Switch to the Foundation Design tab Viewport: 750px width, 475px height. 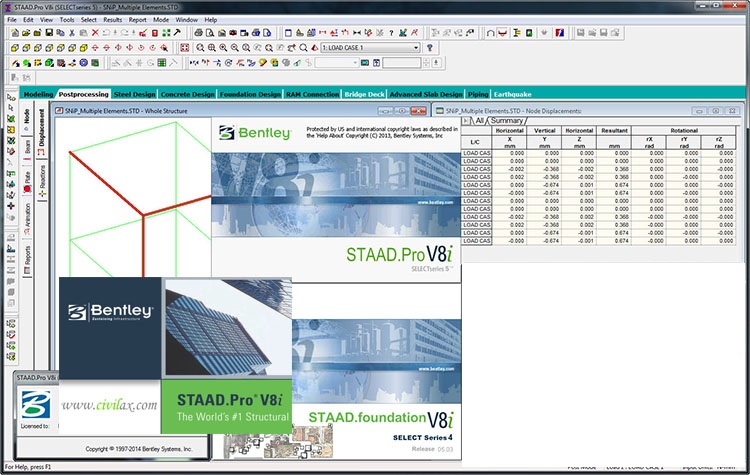250,94
